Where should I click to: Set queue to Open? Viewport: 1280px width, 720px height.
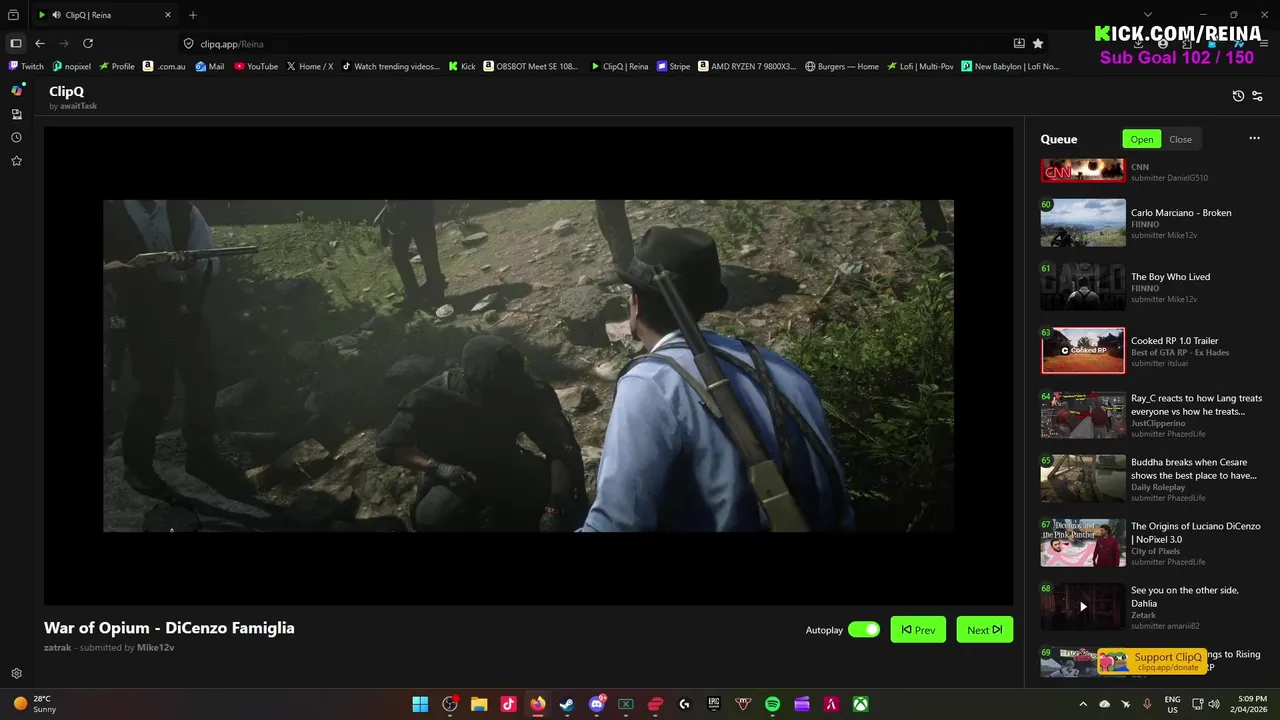[1142, 139]
